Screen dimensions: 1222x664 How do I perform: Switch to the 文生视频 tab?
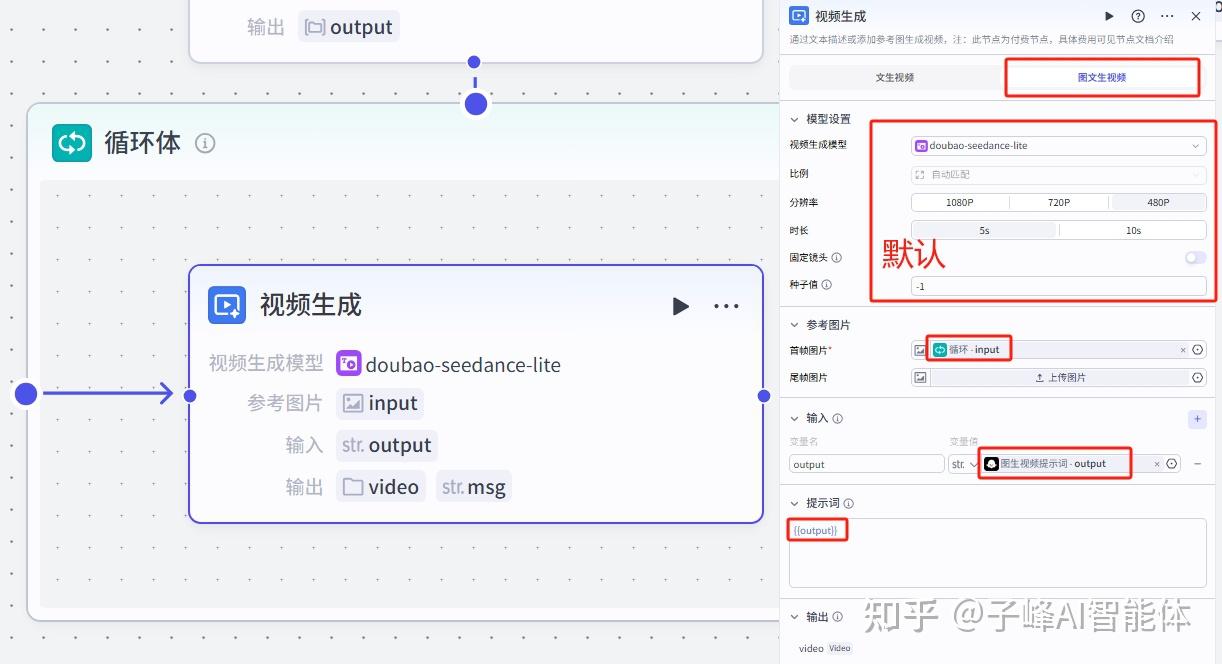(894, 77)
